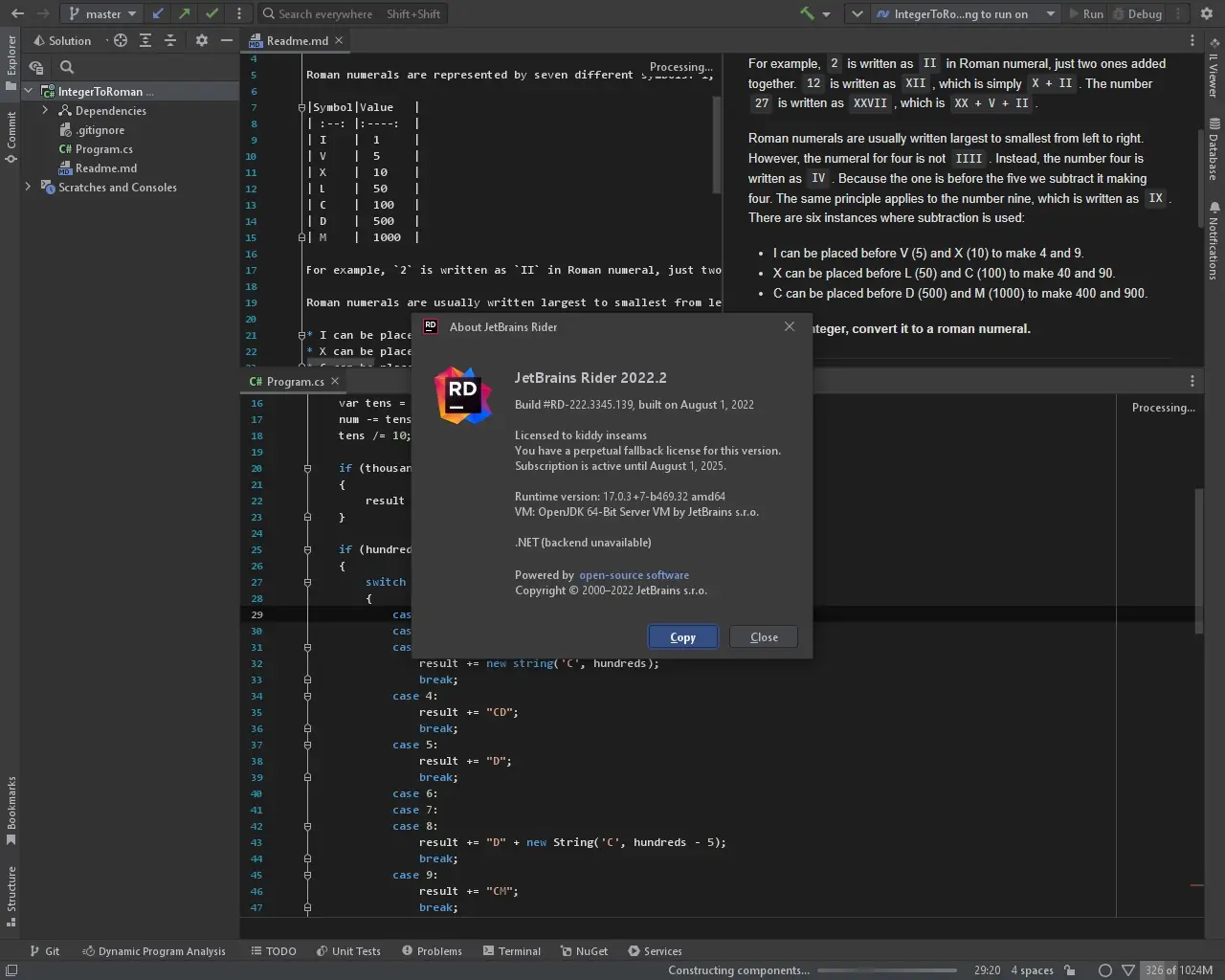Open the Structure tool window
Screen dimensions: 1225x980
[11, 897]
